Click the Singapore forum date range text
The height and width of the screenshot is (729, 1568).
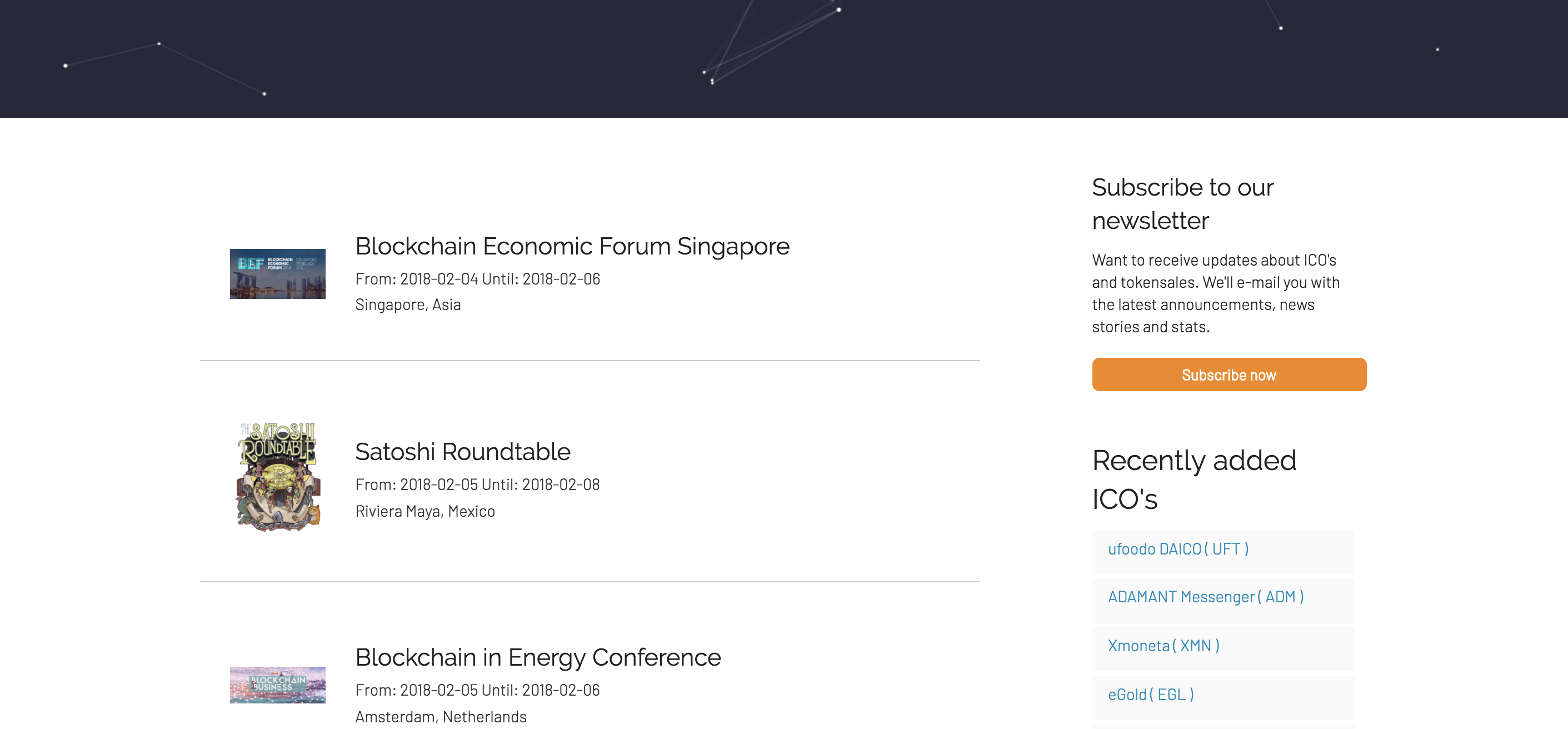pyautogui.click(x=477, y=279)
